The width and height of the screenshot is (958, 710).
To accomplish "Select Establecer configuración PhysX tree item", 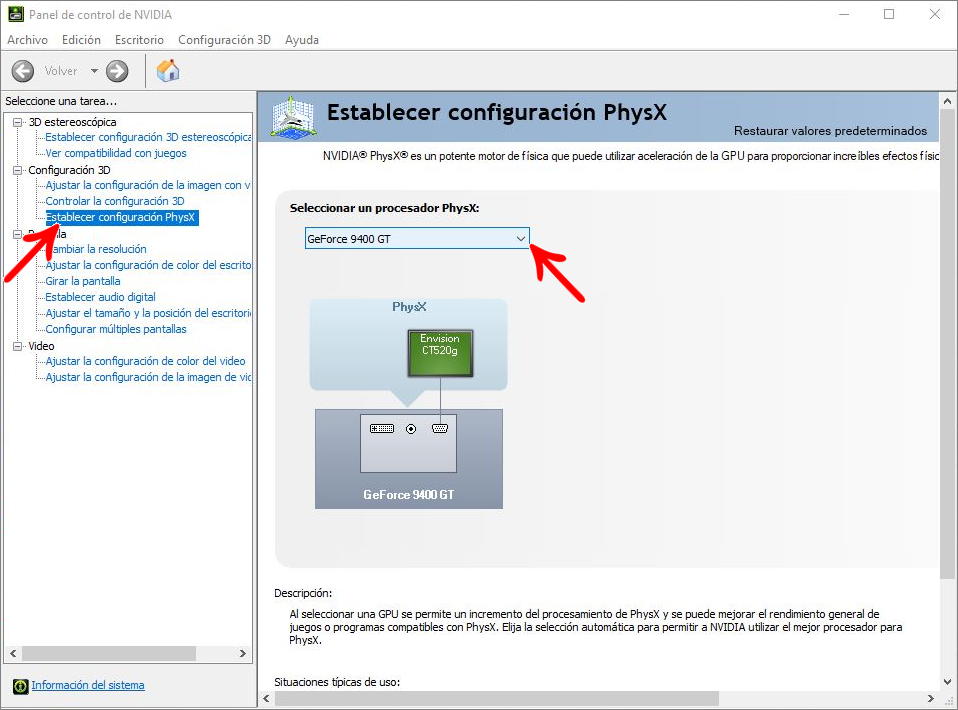I will pos(122,217).
